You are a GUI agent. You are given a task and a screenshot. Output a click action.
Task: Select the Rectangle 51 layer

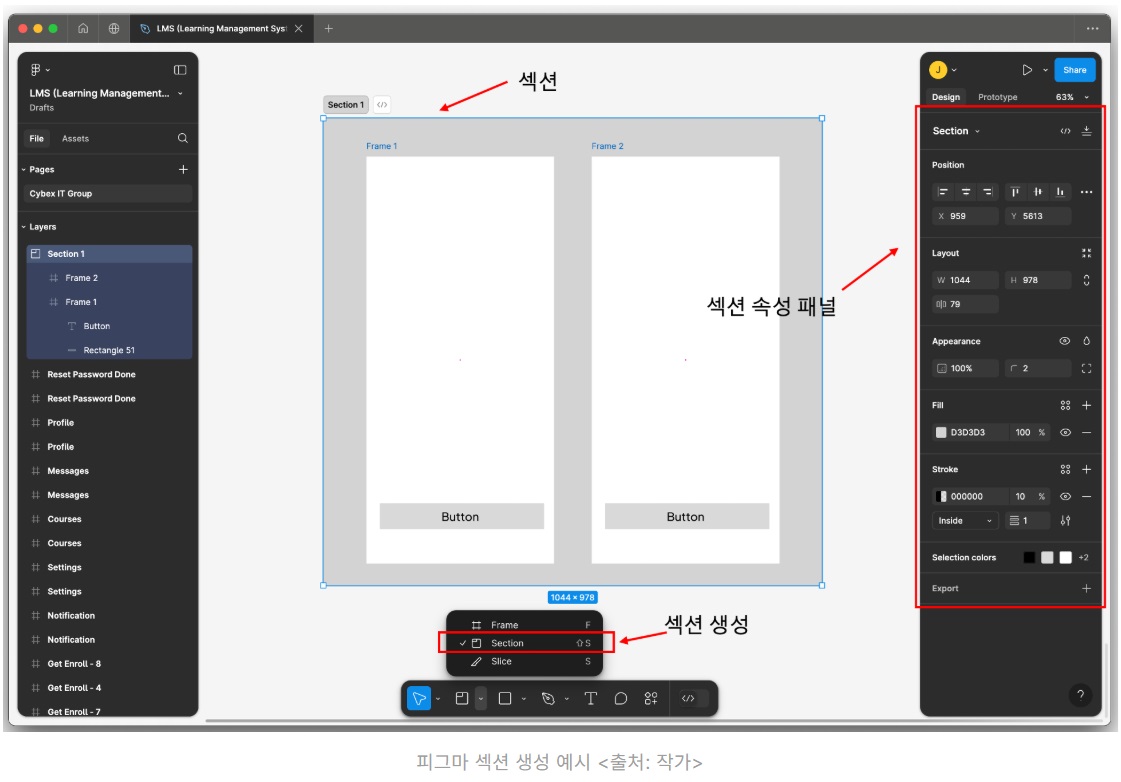tap(109, 350)
